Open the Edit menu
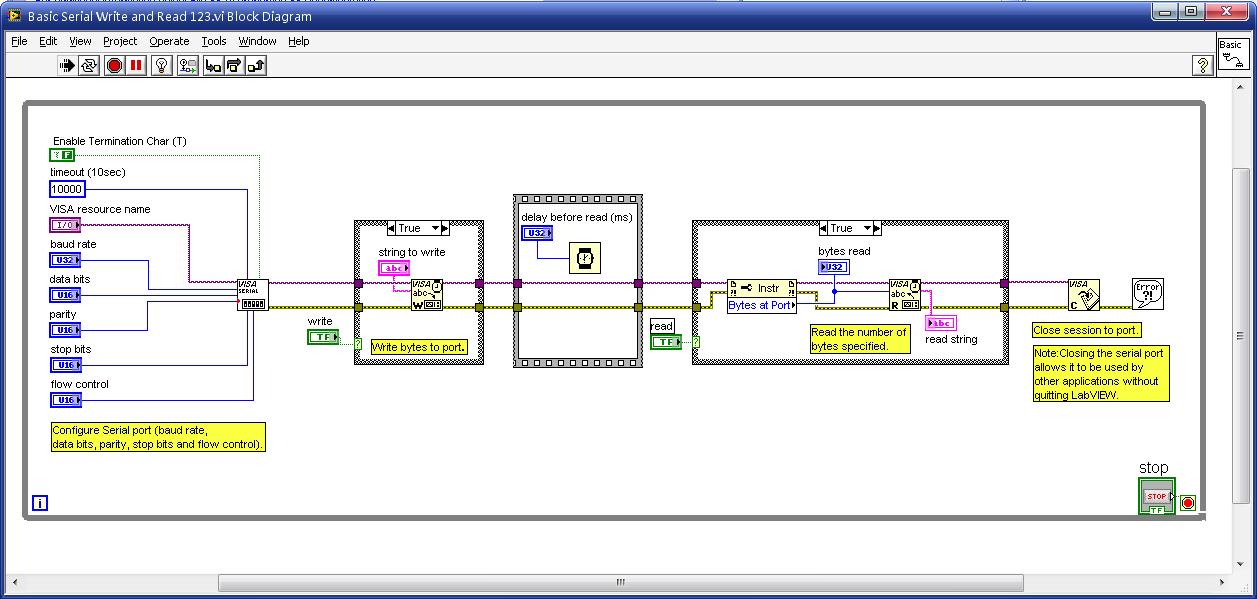The image size is (1257, 599). pyautogui.click(x=48, y=41)
